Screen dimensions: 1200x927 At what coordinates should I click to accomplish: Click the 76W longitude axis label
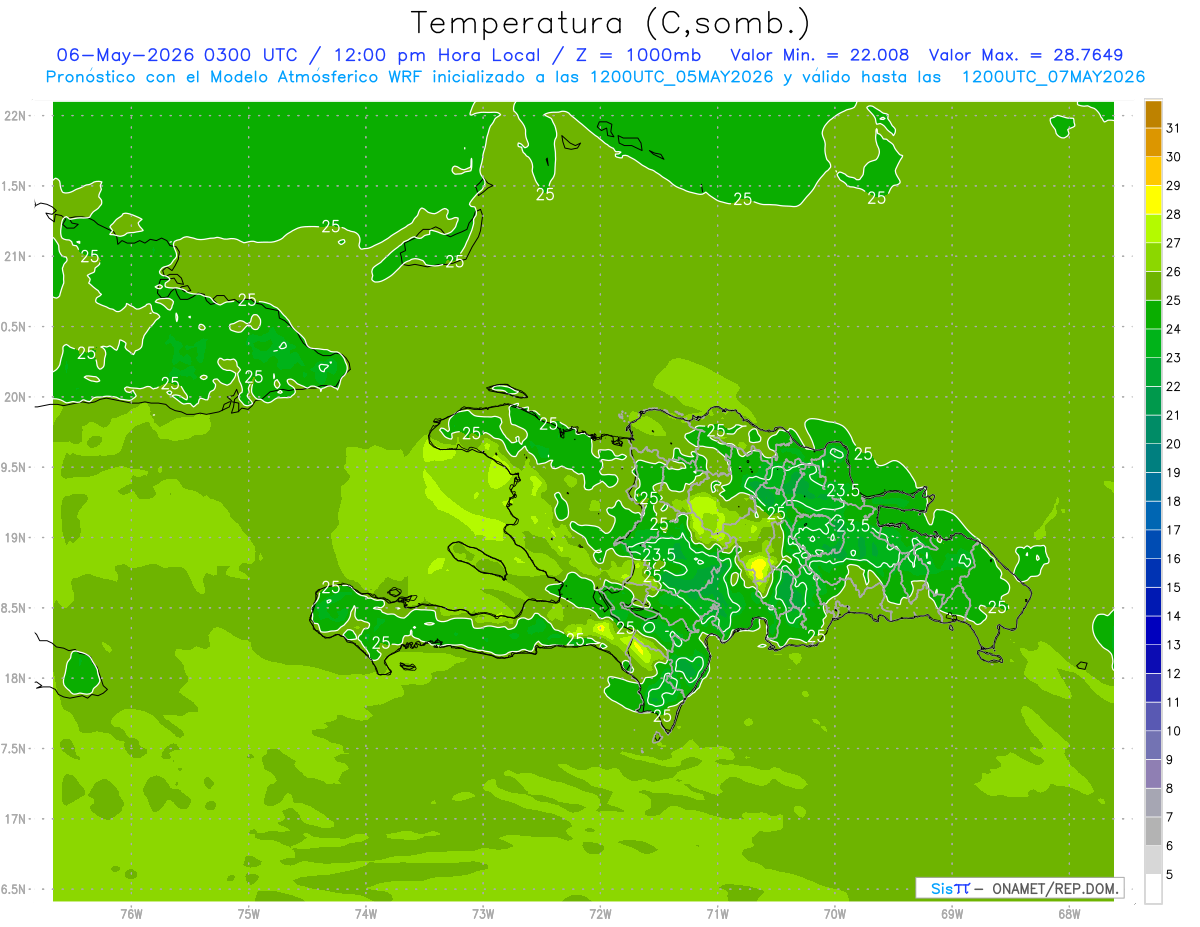(131, 914)
